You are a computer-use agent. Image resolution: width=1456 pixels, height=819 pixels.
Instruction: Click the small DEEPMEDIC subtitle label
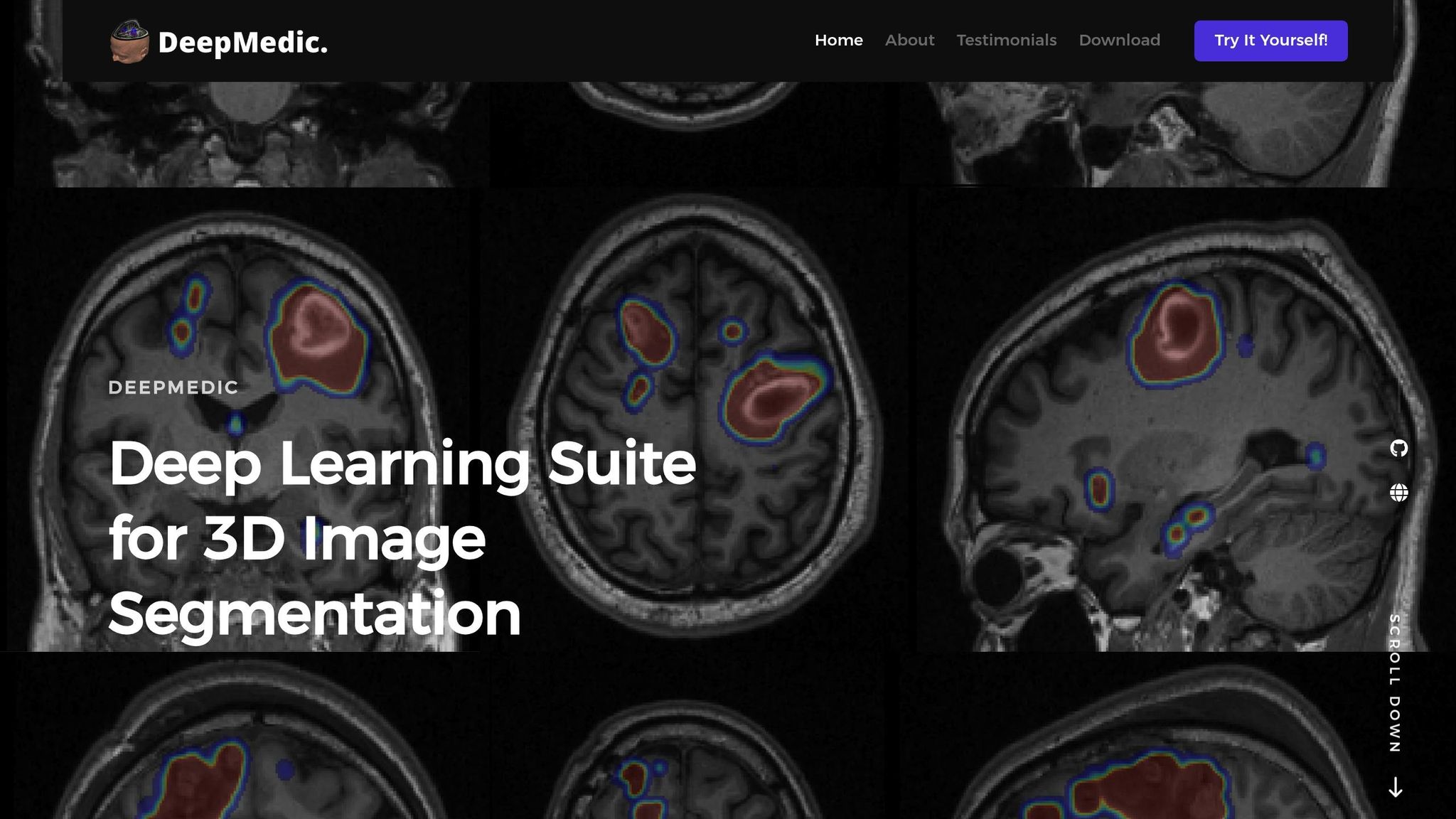[173, 387]
